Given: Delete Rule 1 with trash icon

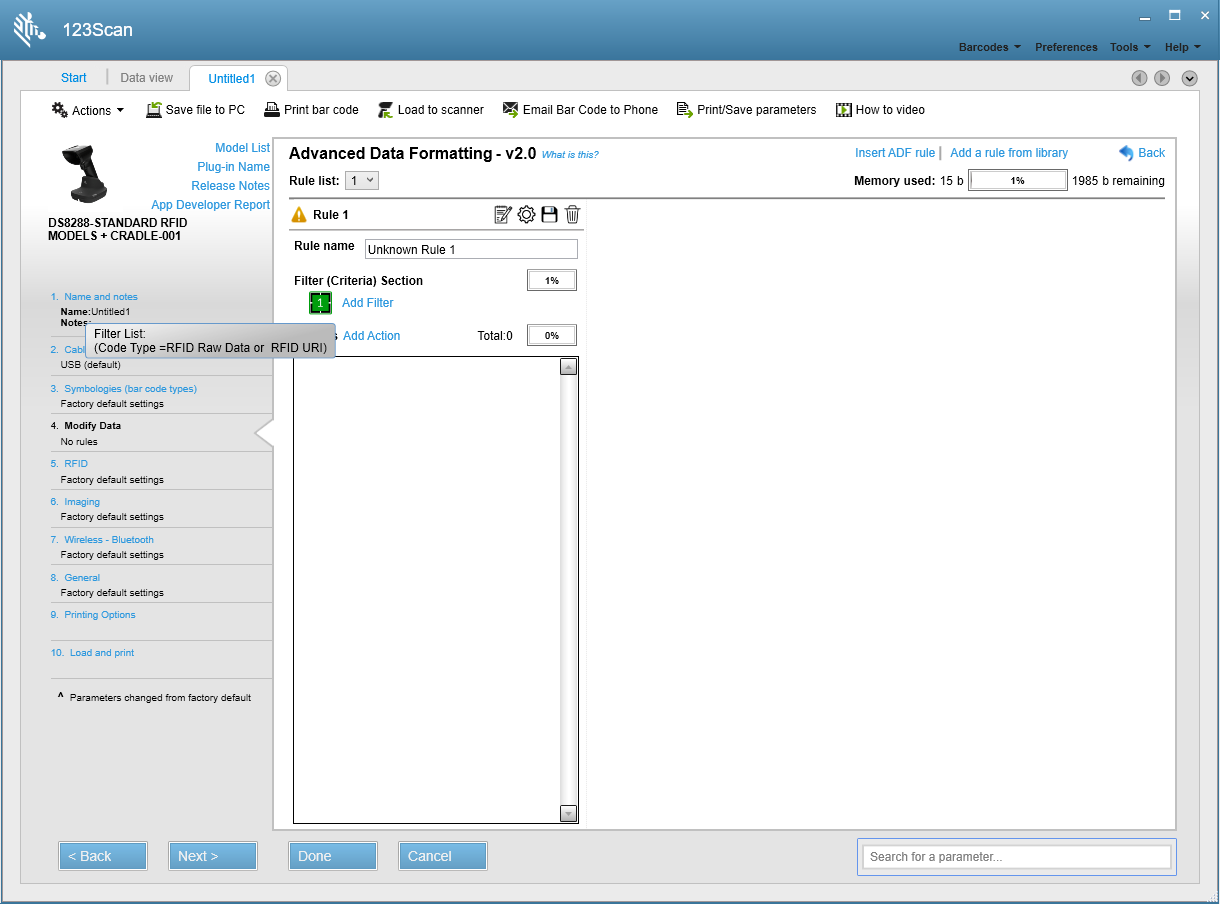Looking at the screenshot, I should point(572,214).
